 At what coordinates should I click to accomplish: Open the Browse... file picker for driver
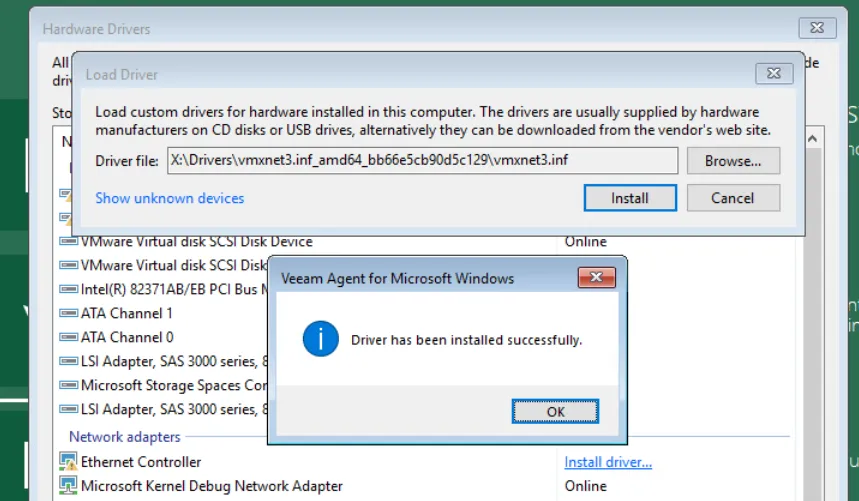[733, 161]
